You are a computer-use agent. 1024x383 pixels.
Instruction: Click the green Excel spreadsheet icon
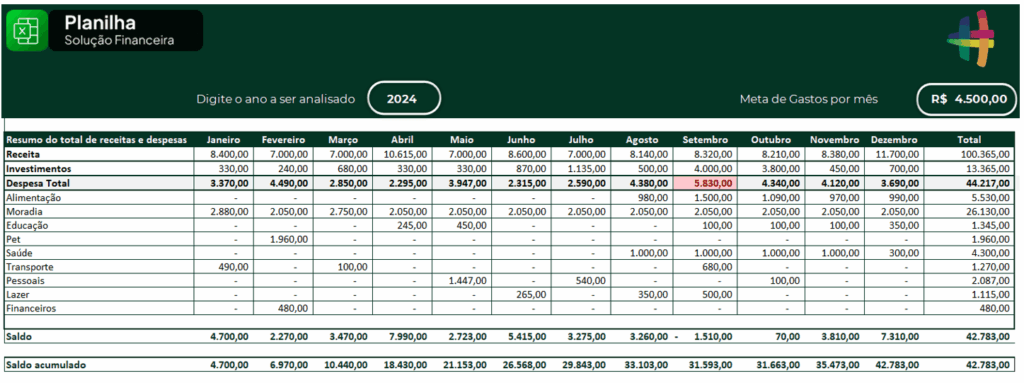27,30
